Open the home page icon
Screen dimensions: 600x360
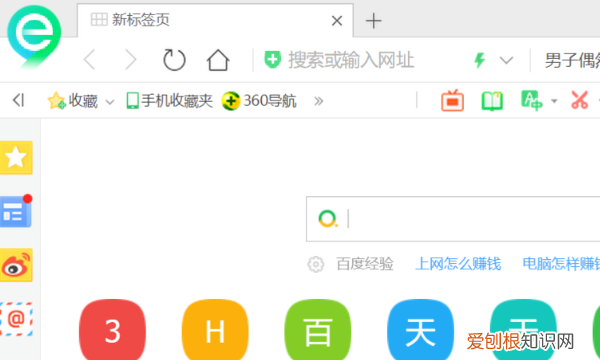point(218,60)
